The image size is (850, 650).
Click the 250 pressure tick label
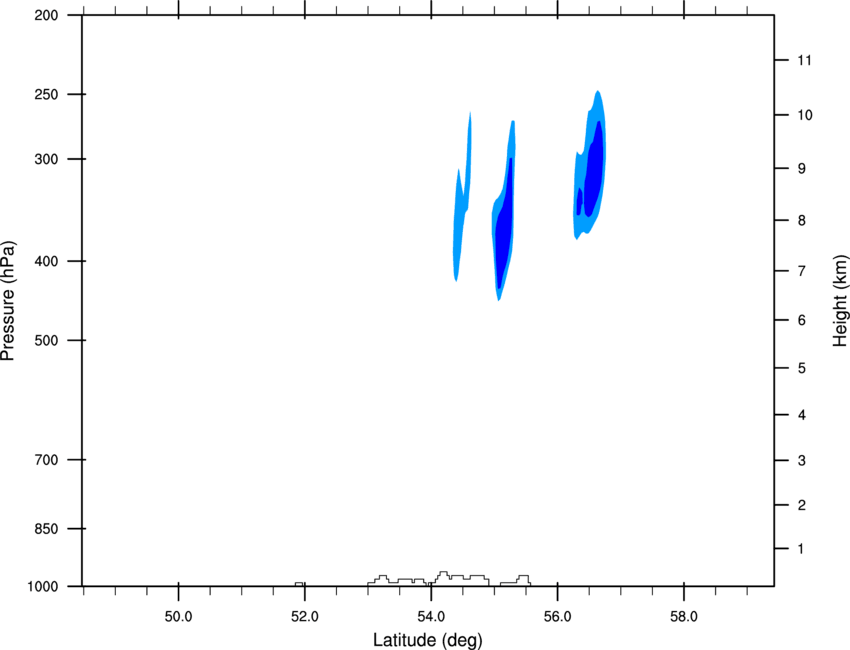pos(46,94)
